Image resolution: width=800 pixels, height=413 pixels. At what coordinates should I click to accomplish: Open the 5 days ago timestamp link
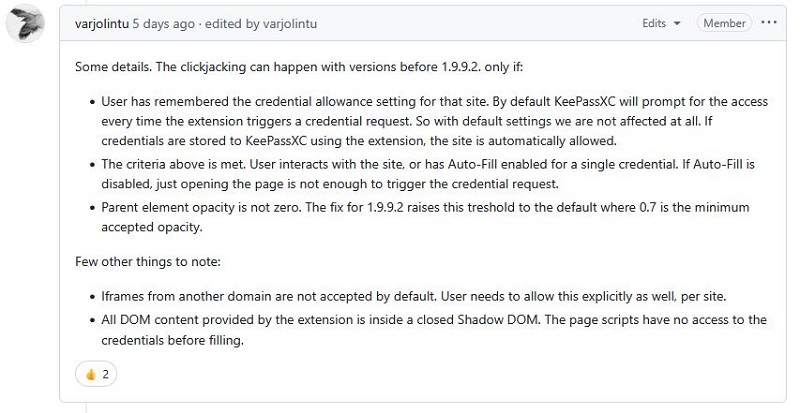(x=163, y=23)
